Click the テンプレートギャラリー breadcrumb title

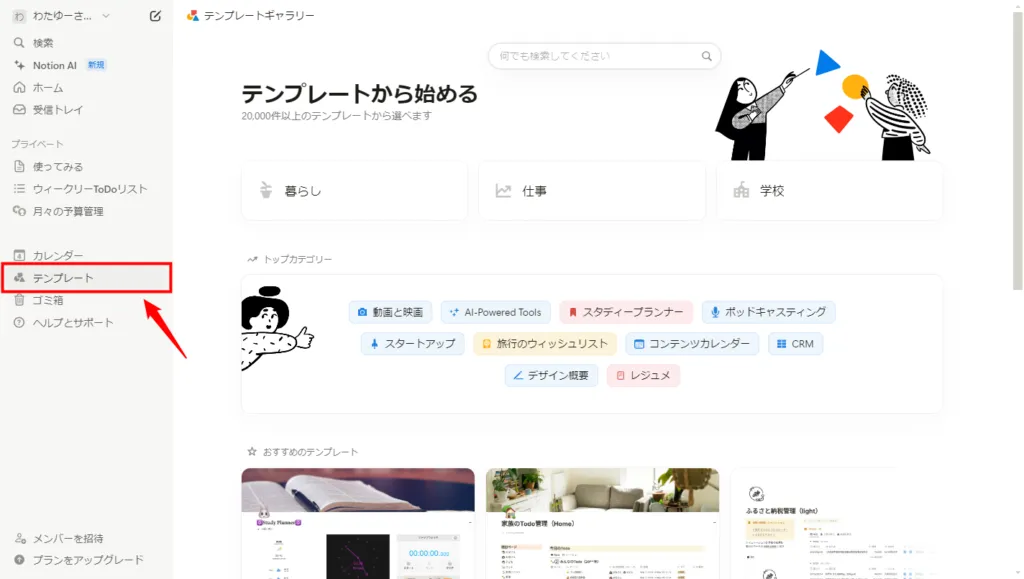point(259,16)
